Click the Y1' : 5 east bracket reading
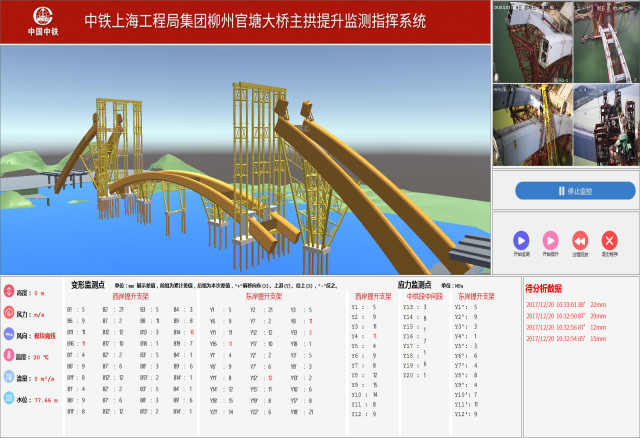640x438 pixels. 466,307
